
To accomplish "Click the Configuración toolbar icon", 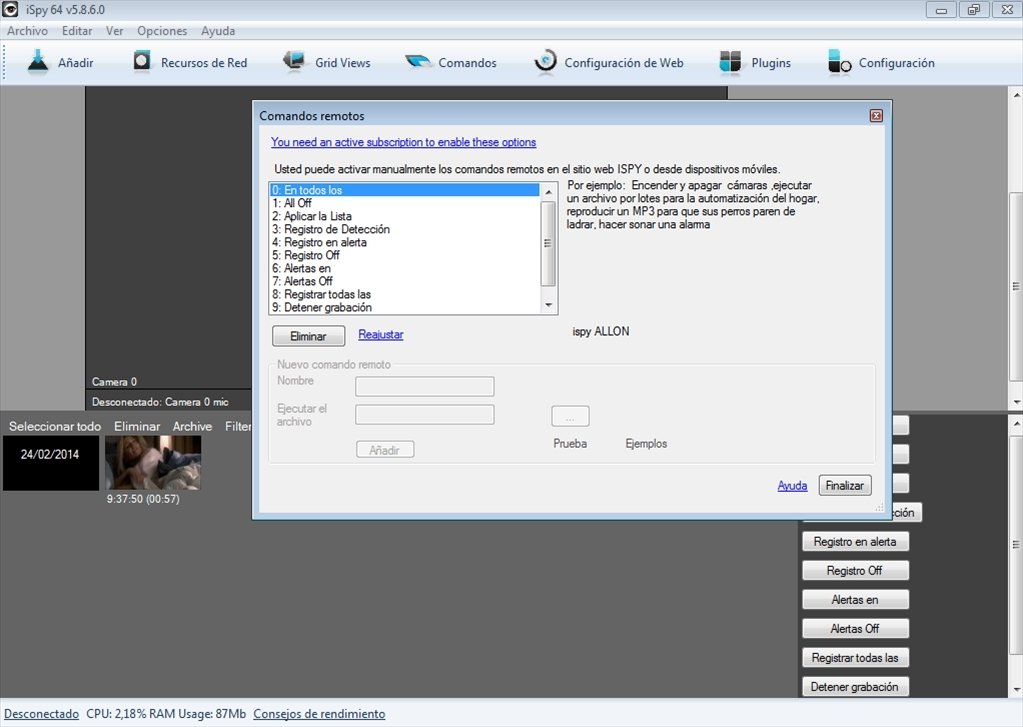I will (840, 62).
